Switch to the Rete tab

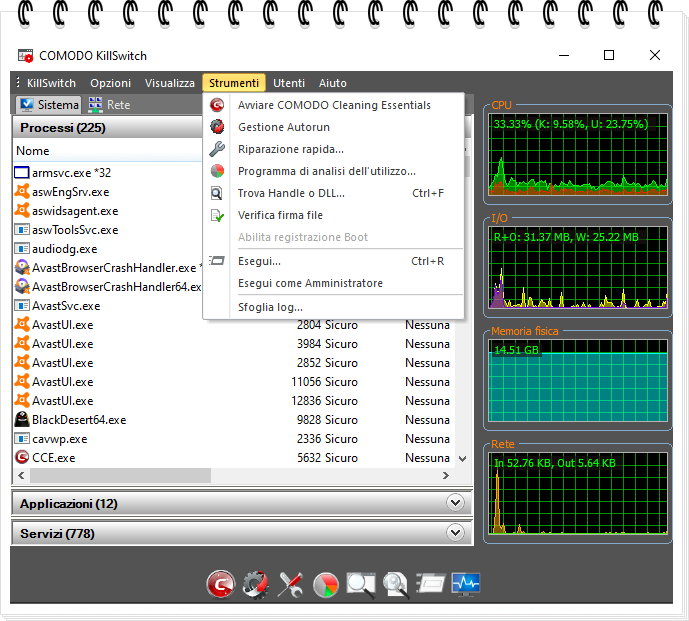109,105
